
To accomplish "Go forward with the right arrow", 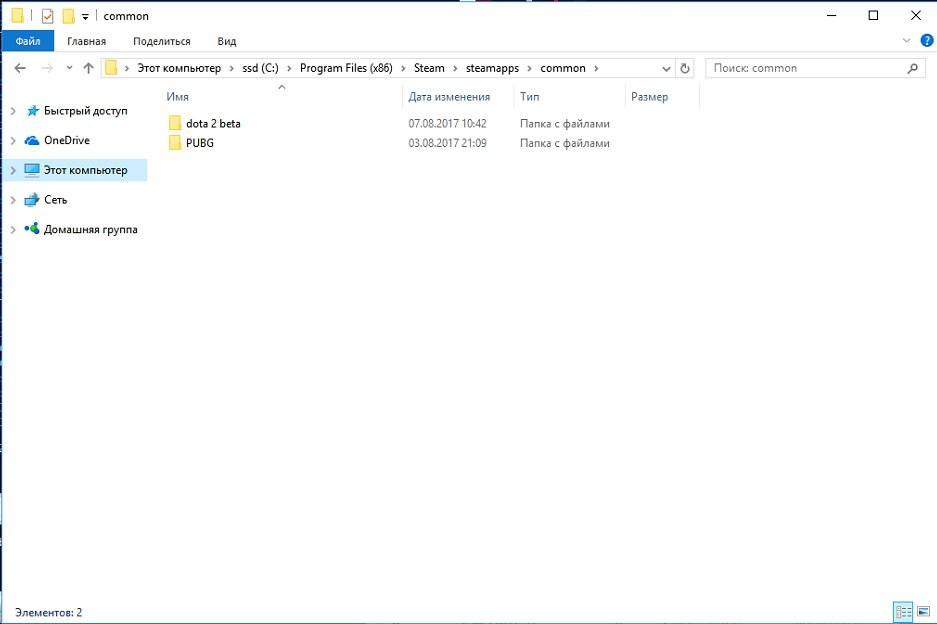I will pyautogui.click(x=47, y=68).
